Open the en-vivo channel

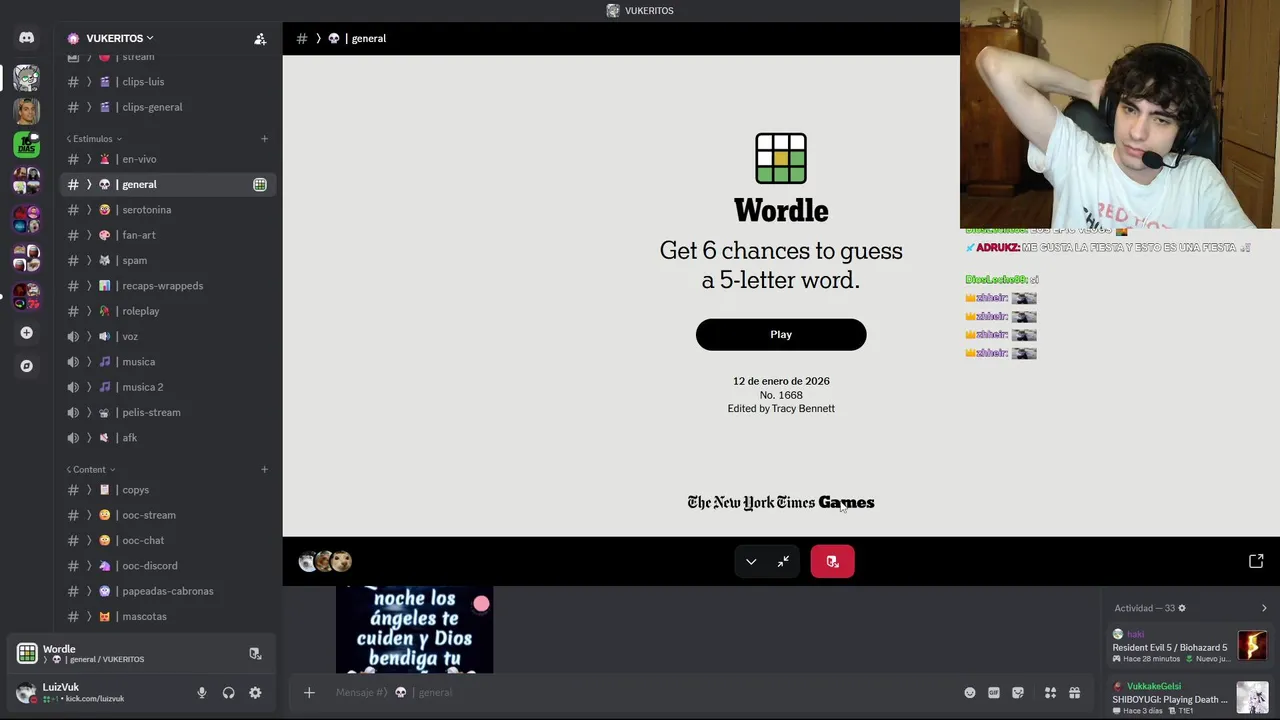click(x=166, y=160)
